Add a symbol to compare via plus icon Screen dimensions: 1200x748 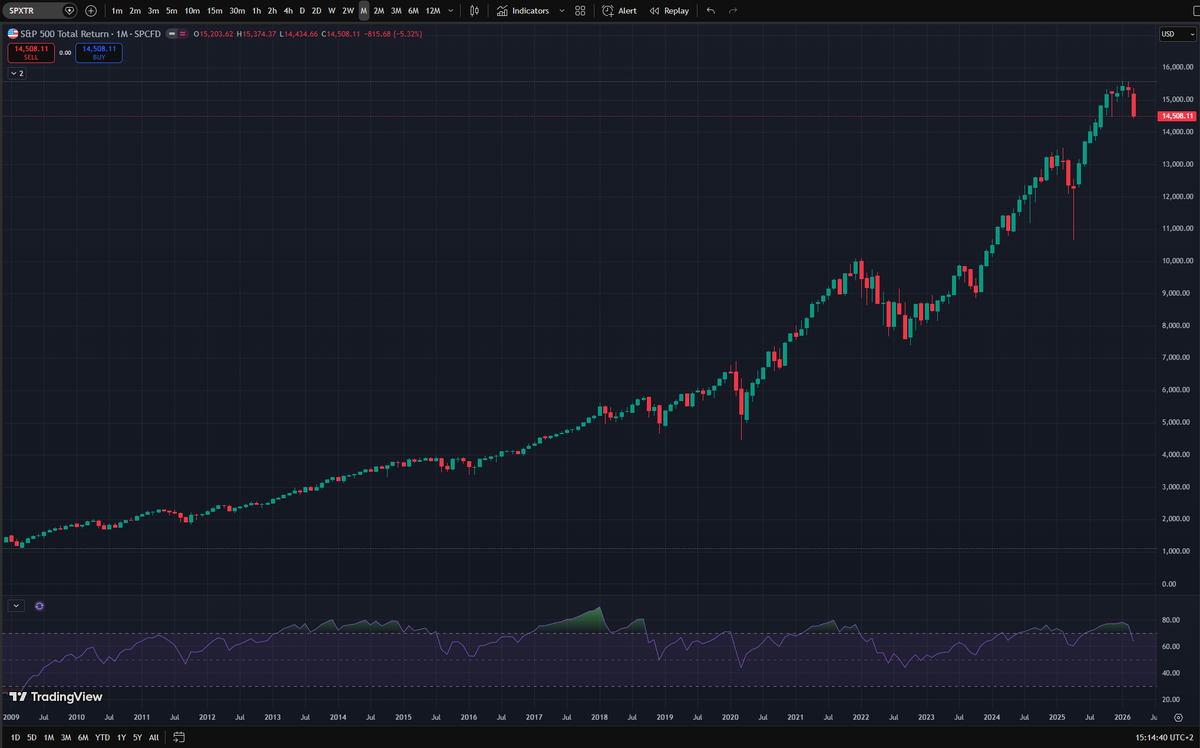[91, 10]
